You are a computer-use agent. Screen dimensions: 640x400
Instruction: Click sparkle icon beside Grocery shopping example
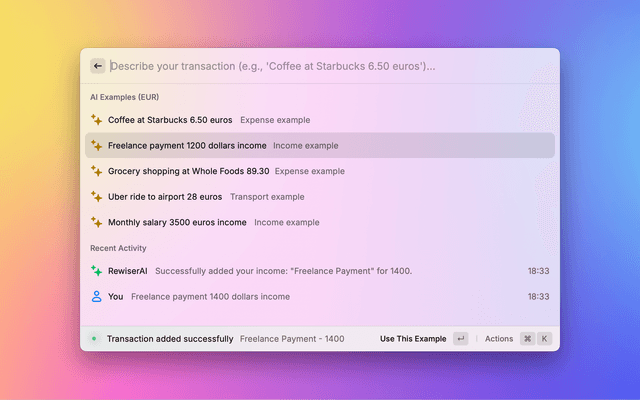click(x=97, y=171)
